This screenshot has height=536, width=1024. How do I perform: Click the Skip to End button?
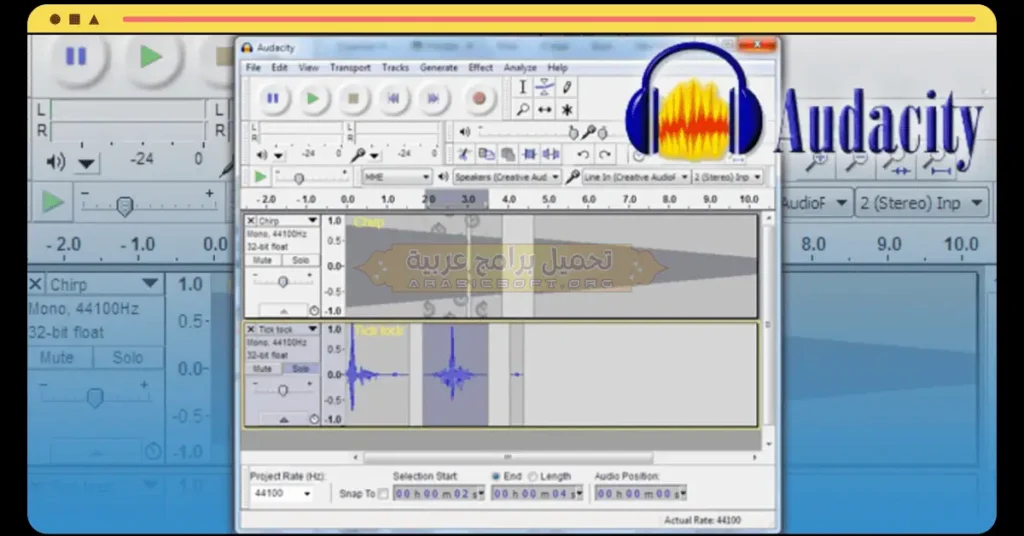pos(433,99)
